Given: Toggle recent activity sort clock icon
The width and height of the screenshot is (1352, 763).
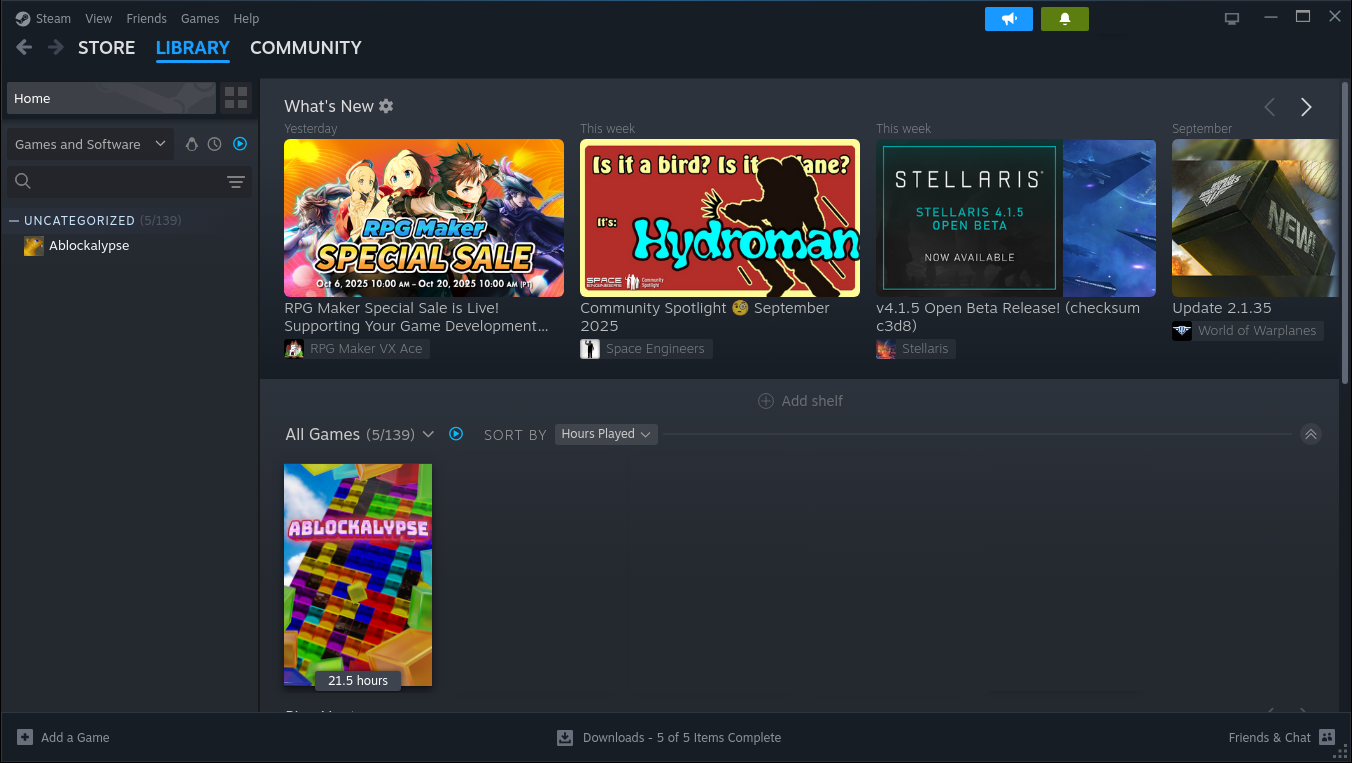Looking at the screenshot, I should (215, 144).
